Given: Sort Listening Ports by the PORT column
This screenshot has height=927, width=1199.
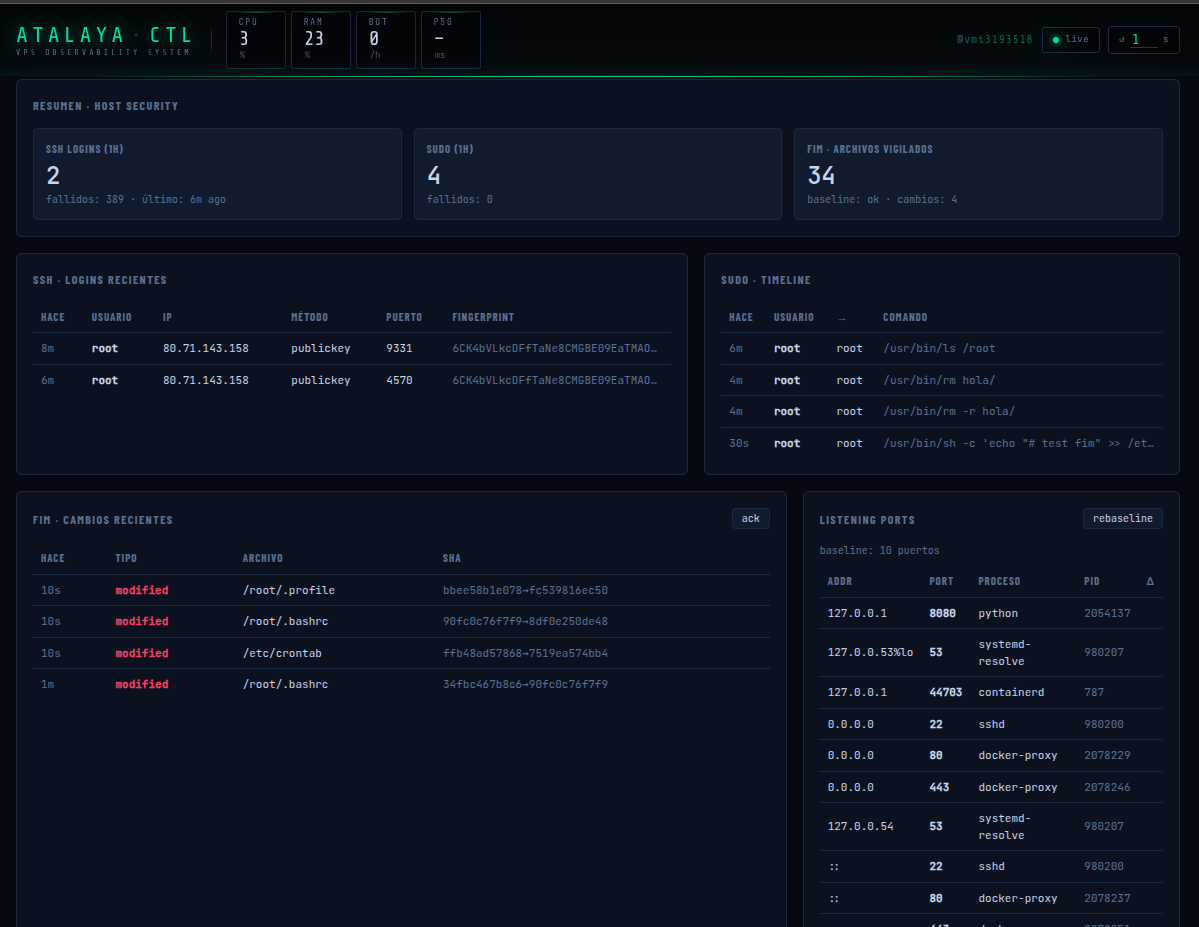Looking at the screenshot, I should (x=941, y=581).
